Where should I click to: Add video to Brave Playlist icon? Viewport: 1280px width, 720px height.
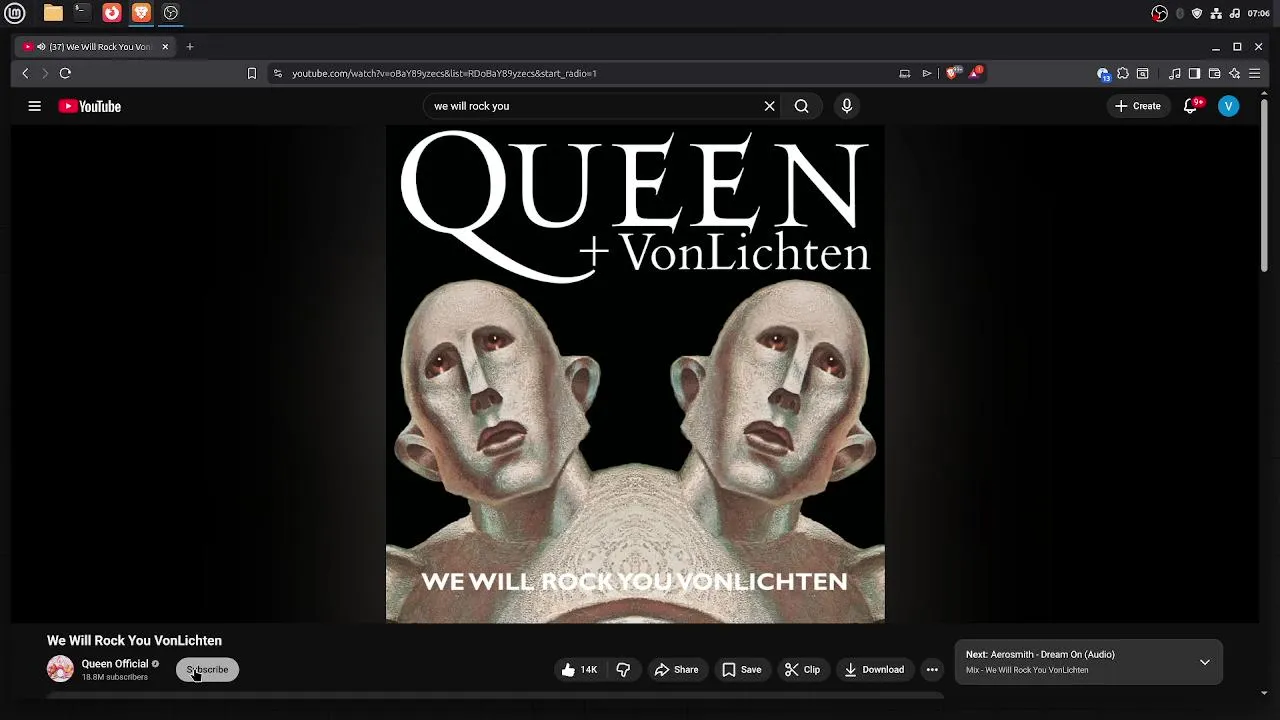tap(927, 73)
